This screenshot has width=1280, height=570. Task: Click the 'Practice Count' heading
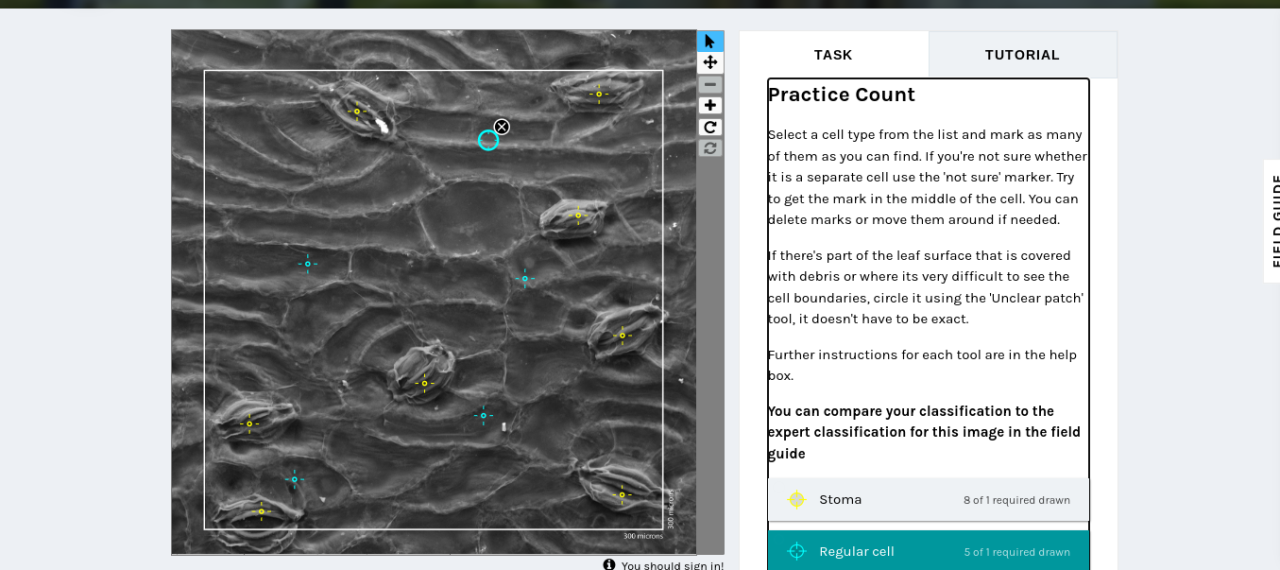tap(841, 95)
